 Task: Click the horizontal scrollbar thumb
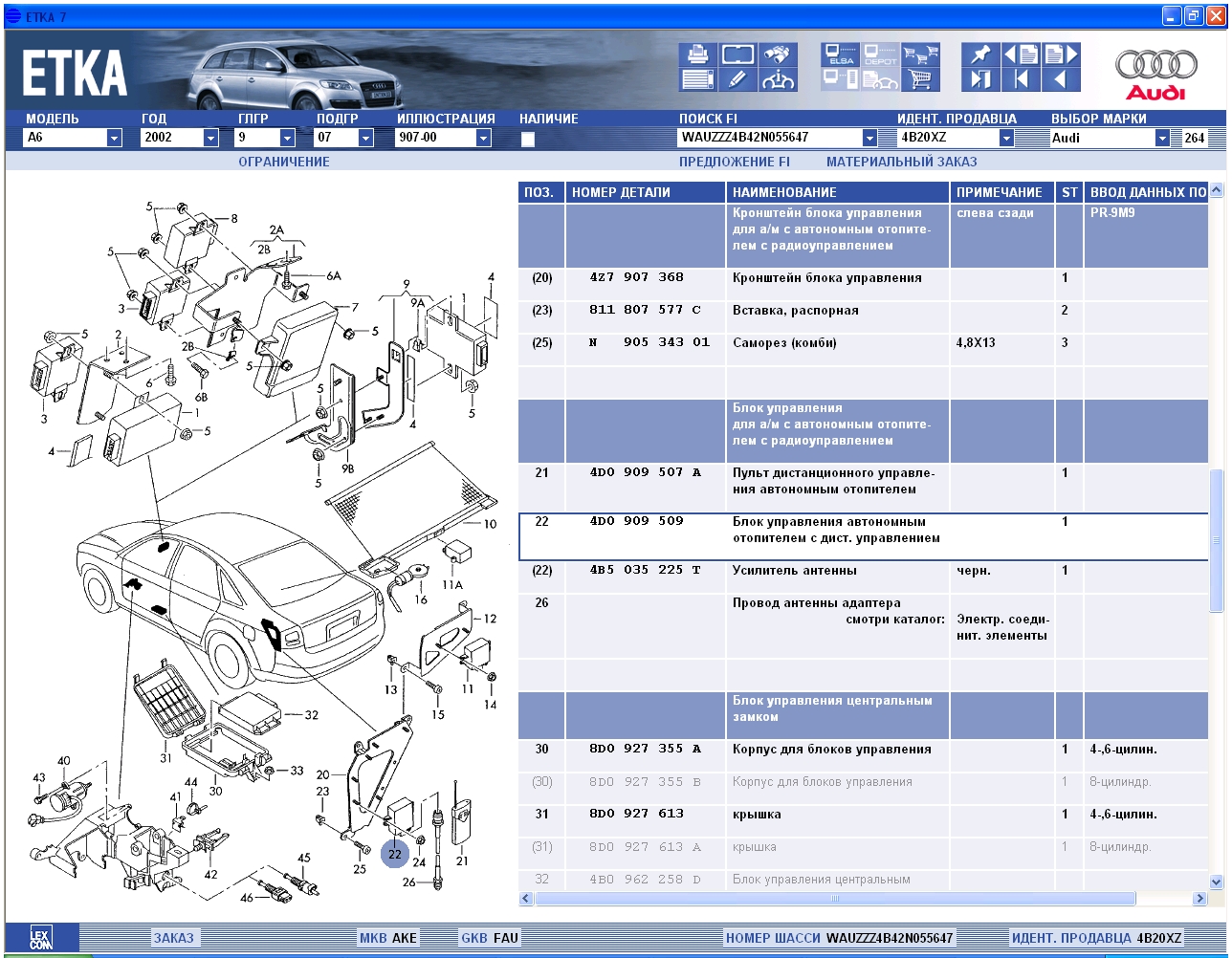(x=835, y=899)
